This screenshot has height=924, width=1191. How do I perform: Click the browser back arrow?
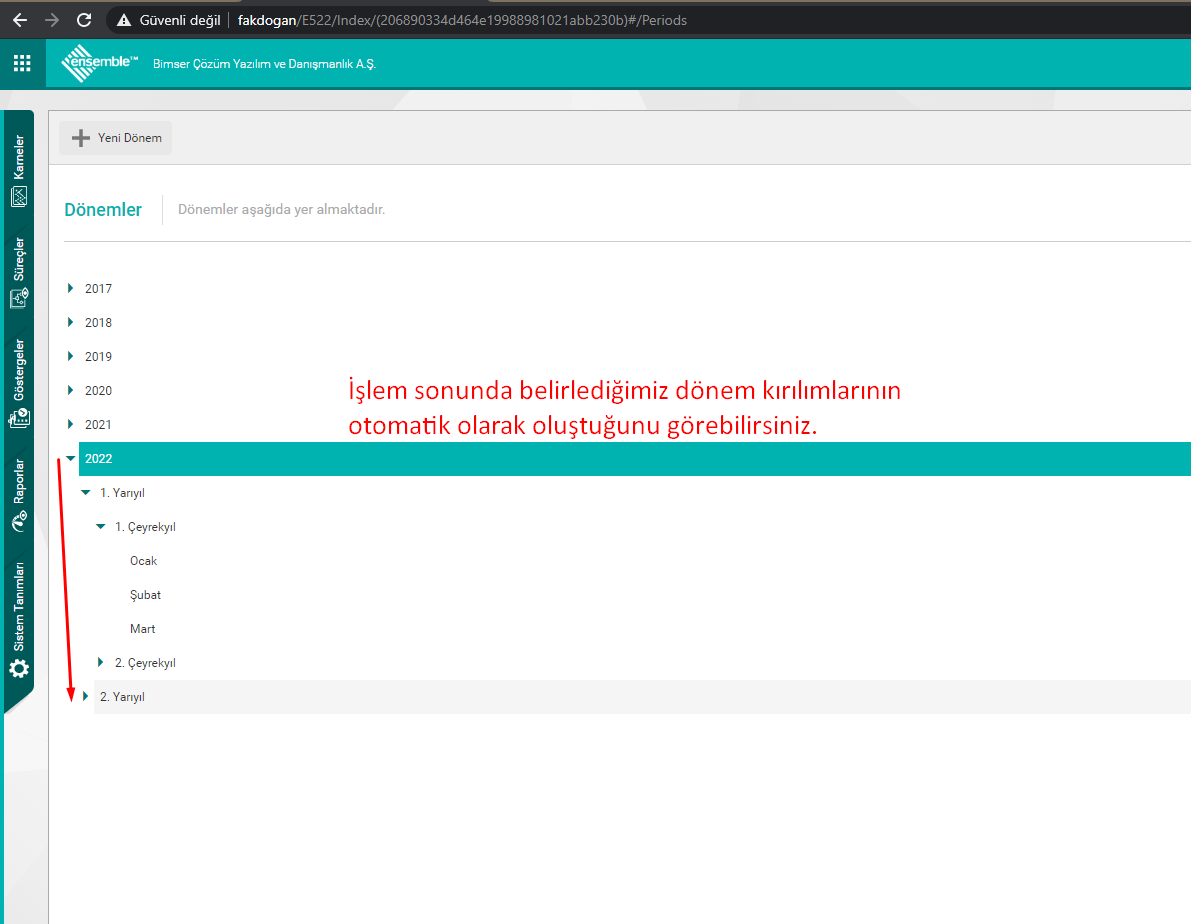tap(19, 20)
